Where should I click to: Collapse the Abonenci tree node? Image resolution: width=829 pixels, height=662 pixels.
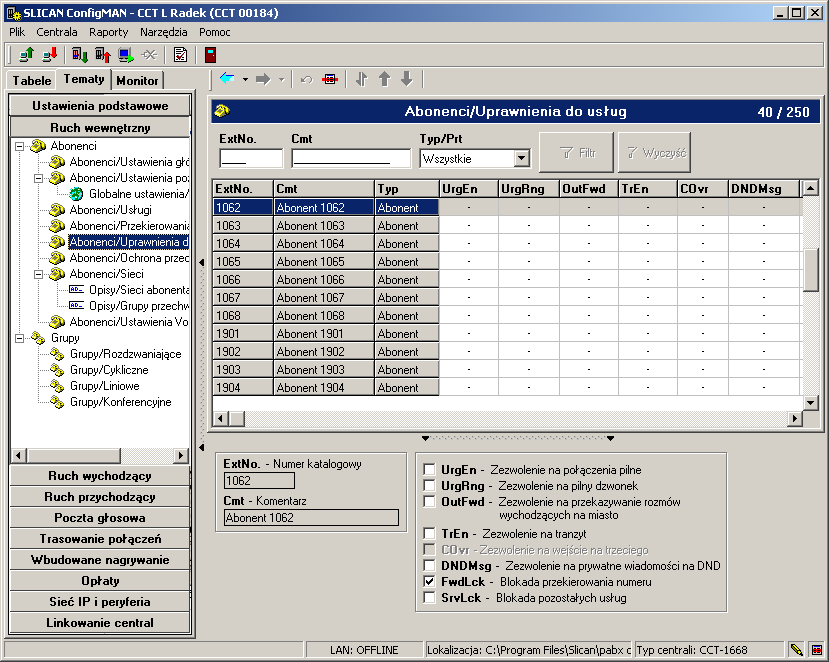coord(20,146)
